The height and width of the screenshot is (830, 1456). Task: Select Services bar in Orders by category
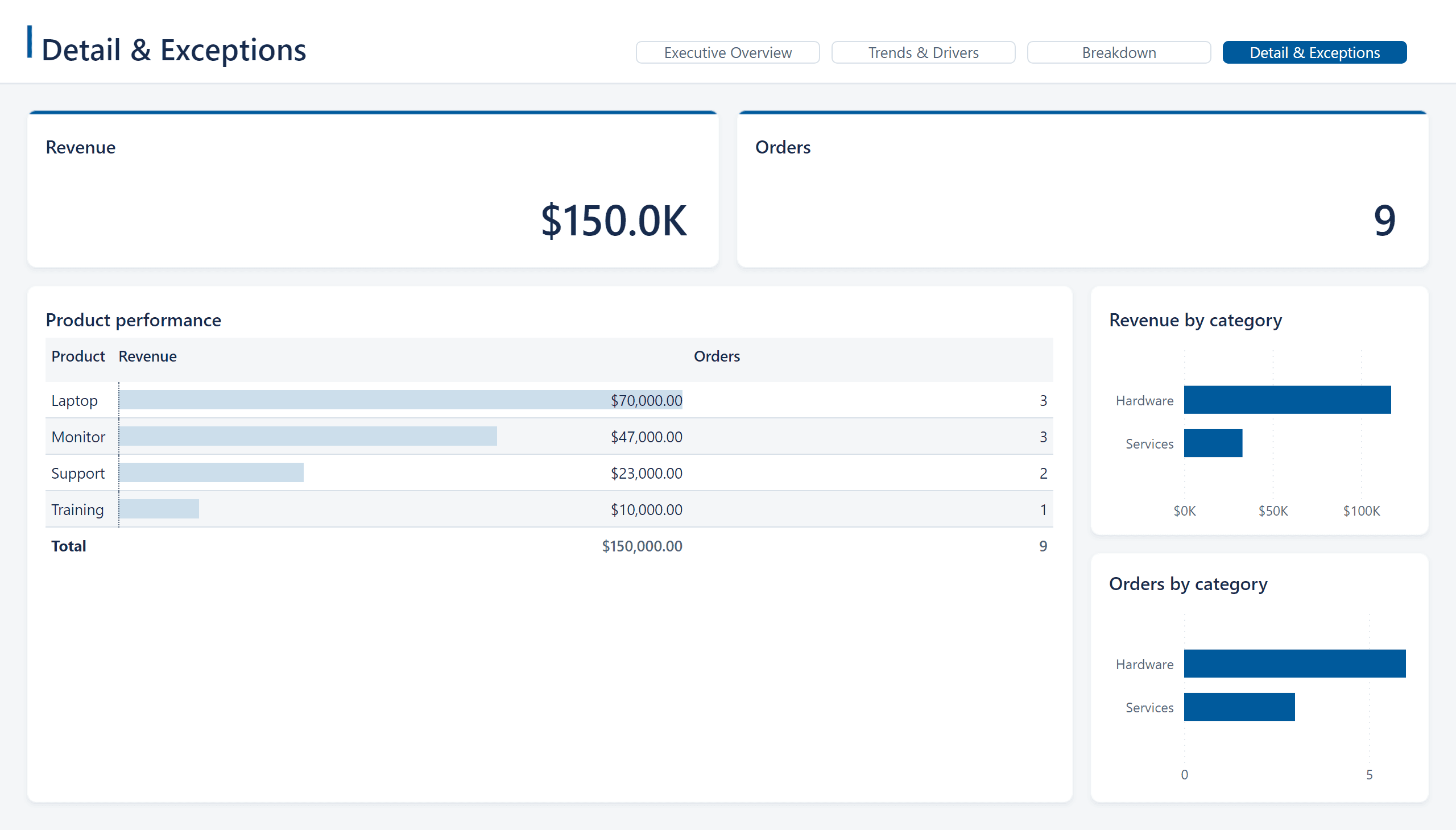pos(1239,707)
